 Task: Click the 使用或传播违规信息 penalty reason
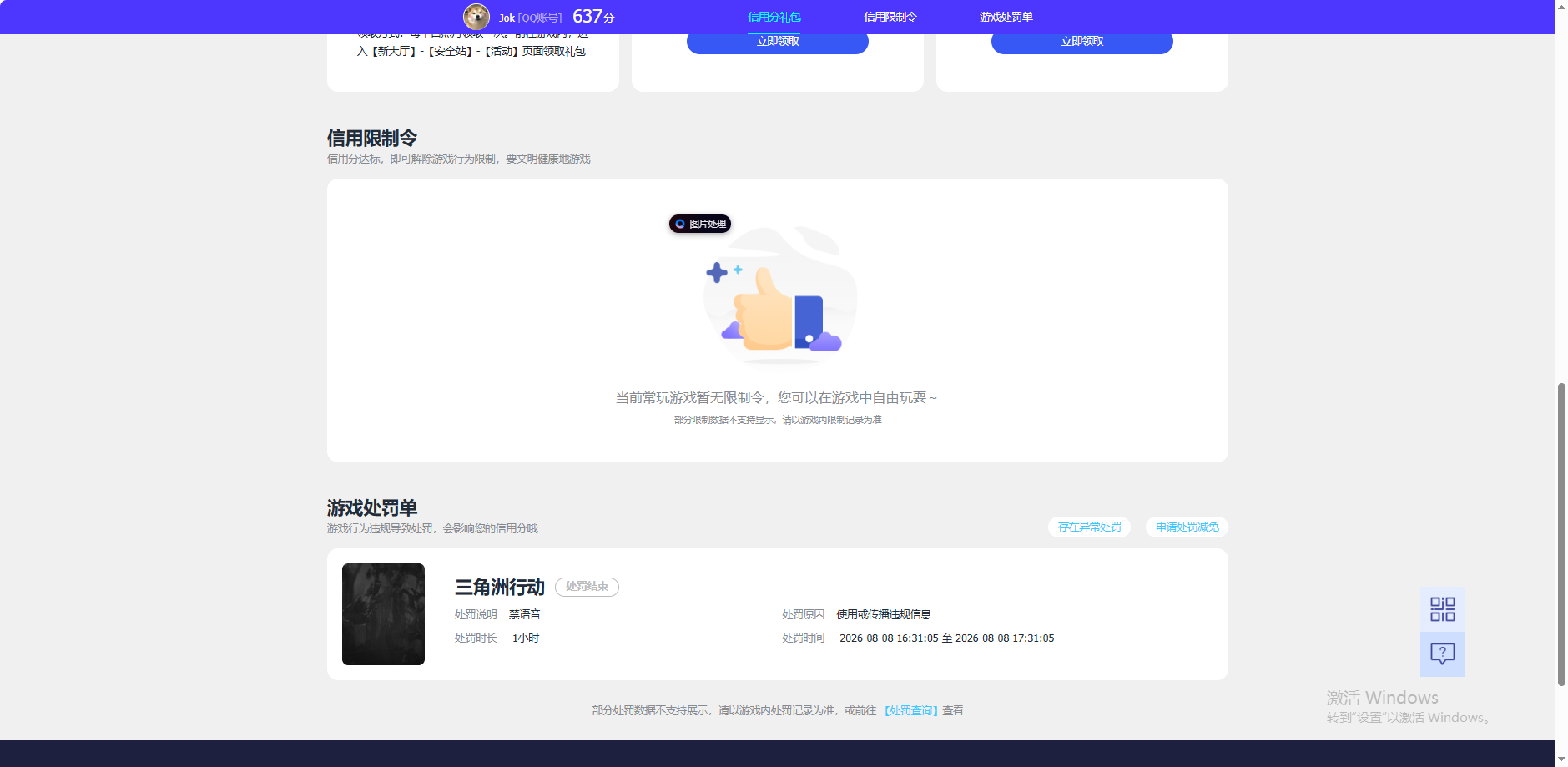884,614
